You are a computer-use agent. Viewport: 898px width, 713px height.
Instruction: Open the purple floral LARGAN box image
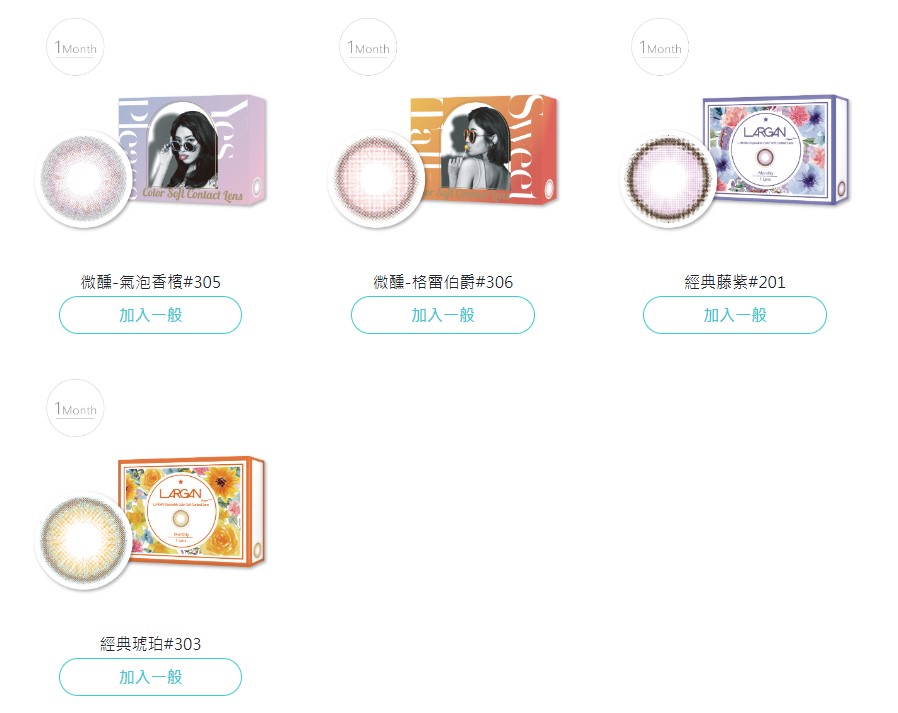coord(777,150)
